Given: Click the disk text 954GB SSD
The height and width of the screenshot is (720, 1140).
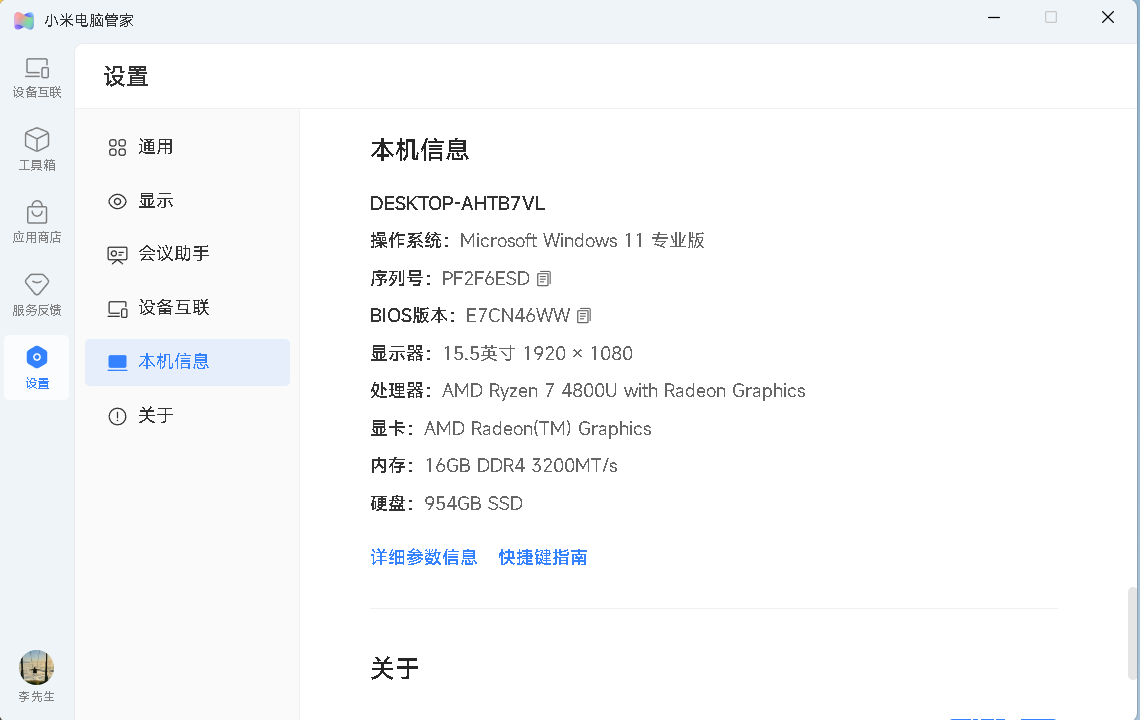Looking at the screenshot, I should [473, 503].
